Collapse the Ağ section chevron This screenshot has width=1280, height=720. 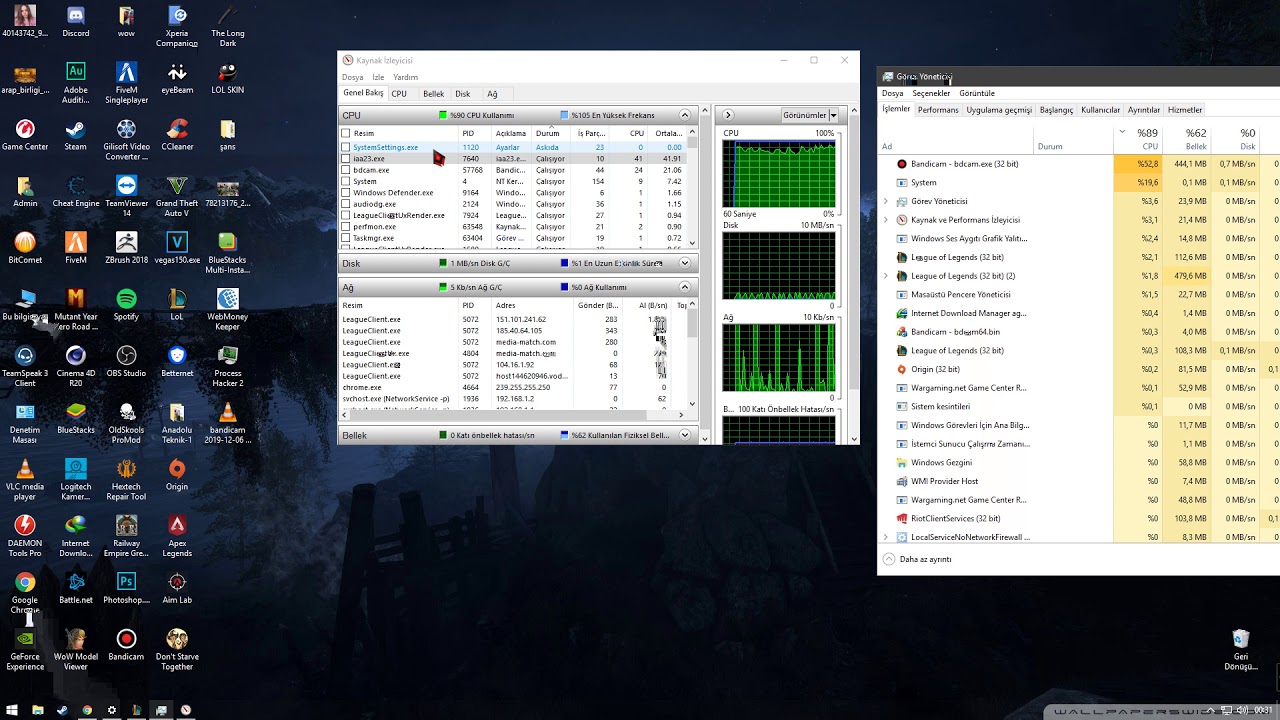[685, 287]
